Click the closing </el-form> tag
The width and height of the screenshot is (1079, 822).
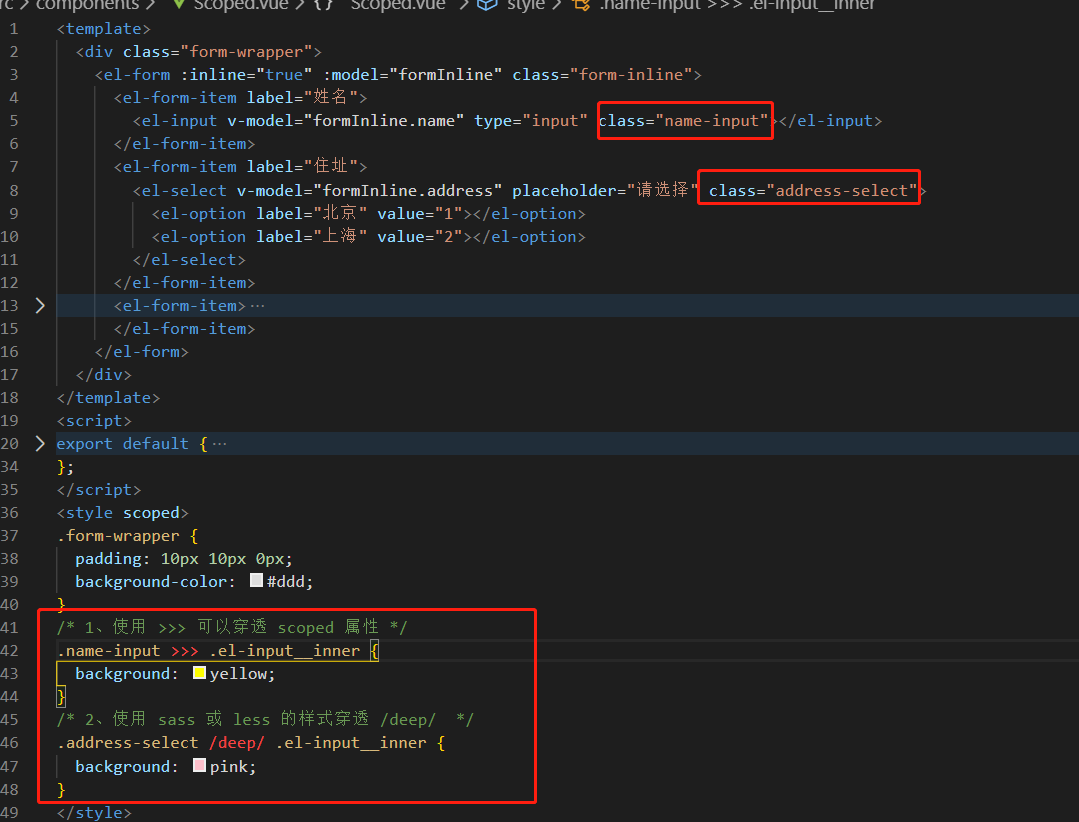tap(142, 352)
